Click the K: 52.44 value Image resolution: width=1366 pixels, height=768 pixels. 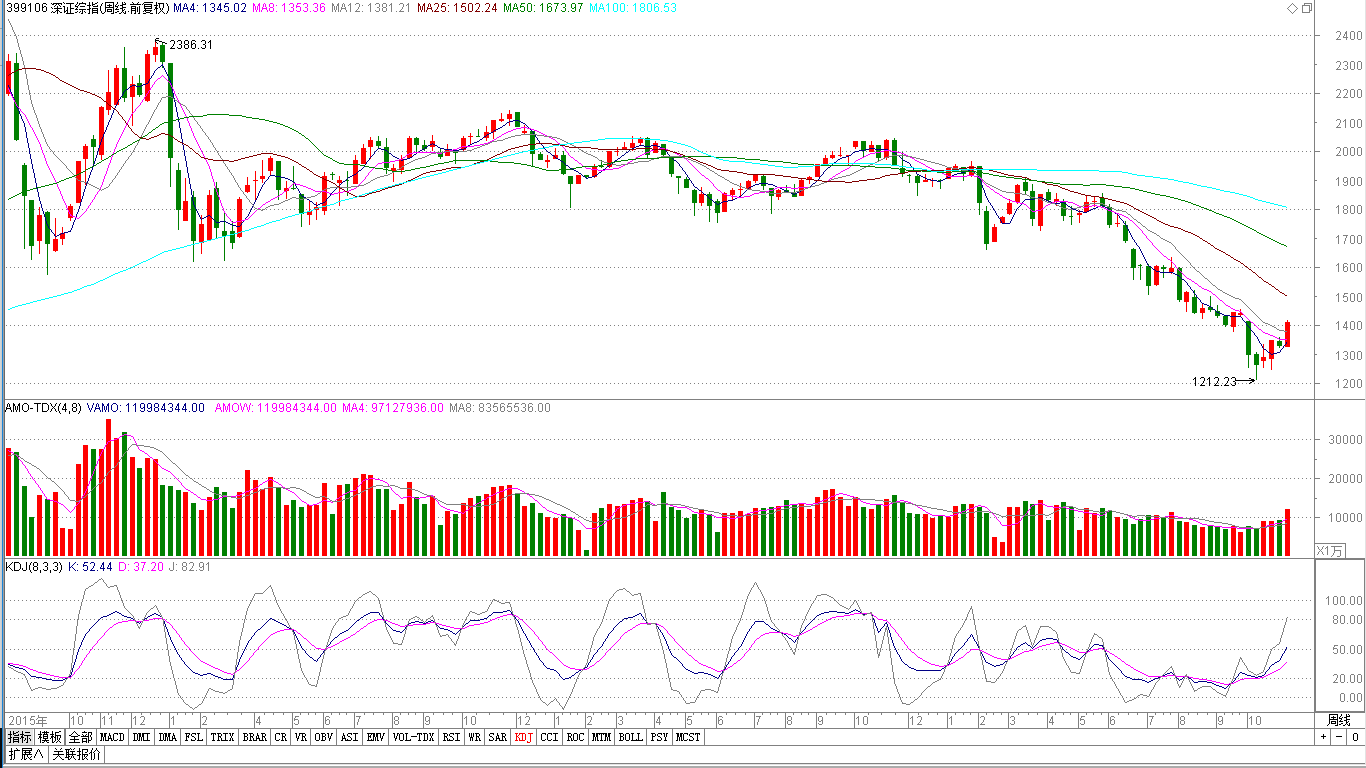click(91, 567)
